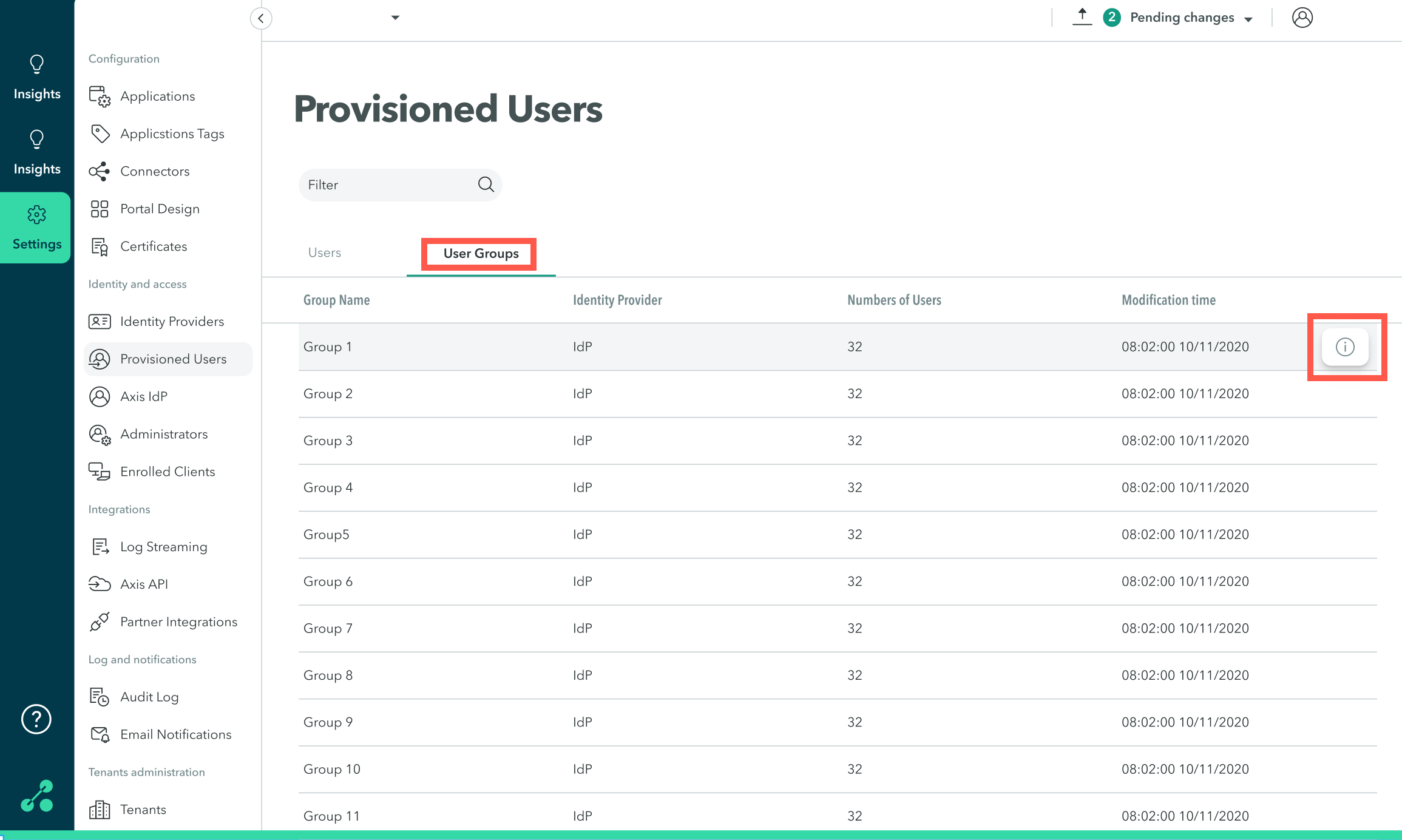The width and height of the screenshot is (1402, 840).
Task: Switch to the Users tab
Action: click(325, 252)
